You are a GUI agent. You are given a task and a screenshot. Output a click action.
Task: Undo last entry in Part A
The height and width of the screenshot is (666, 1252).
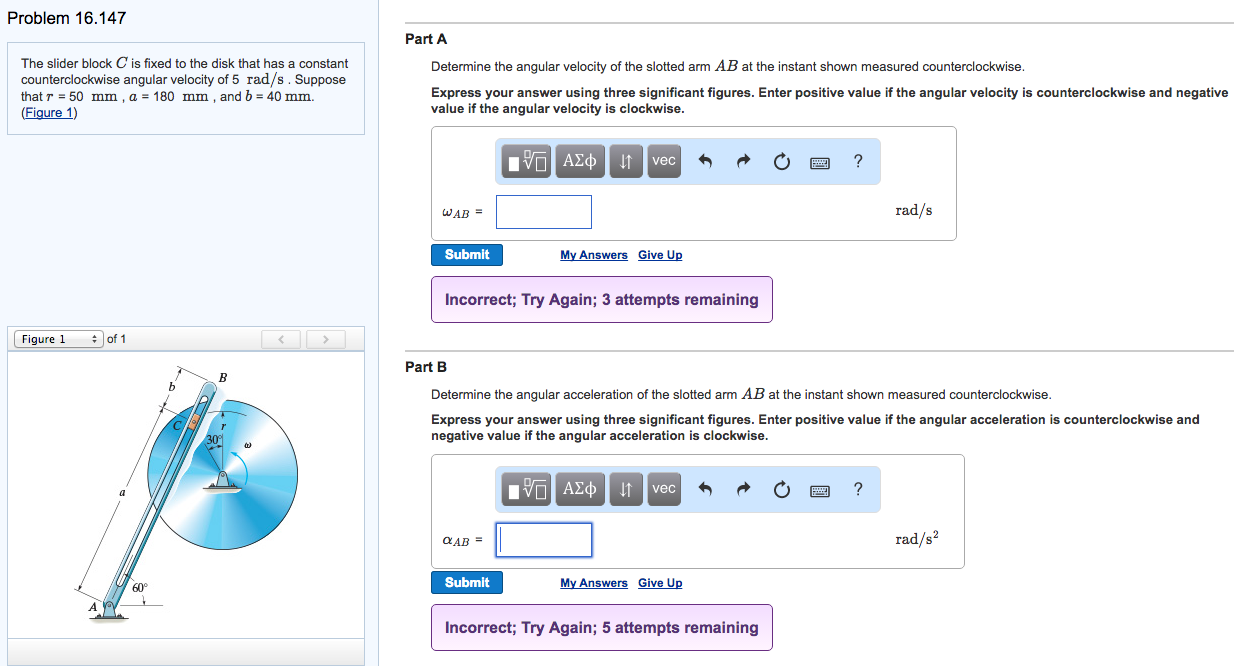point(705,162)
